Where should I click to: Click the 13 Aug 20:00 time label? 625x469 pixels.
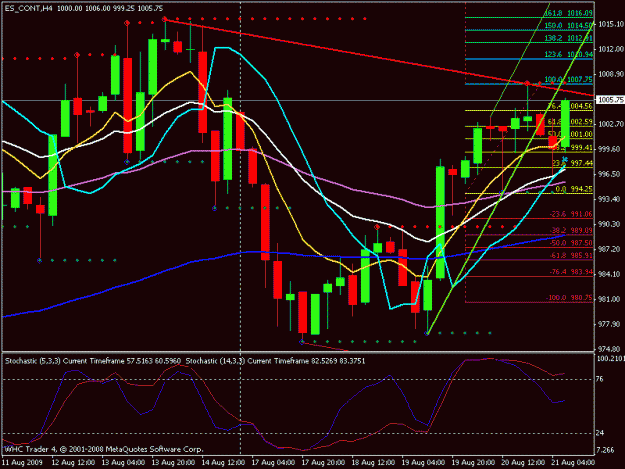coord(173,463)
